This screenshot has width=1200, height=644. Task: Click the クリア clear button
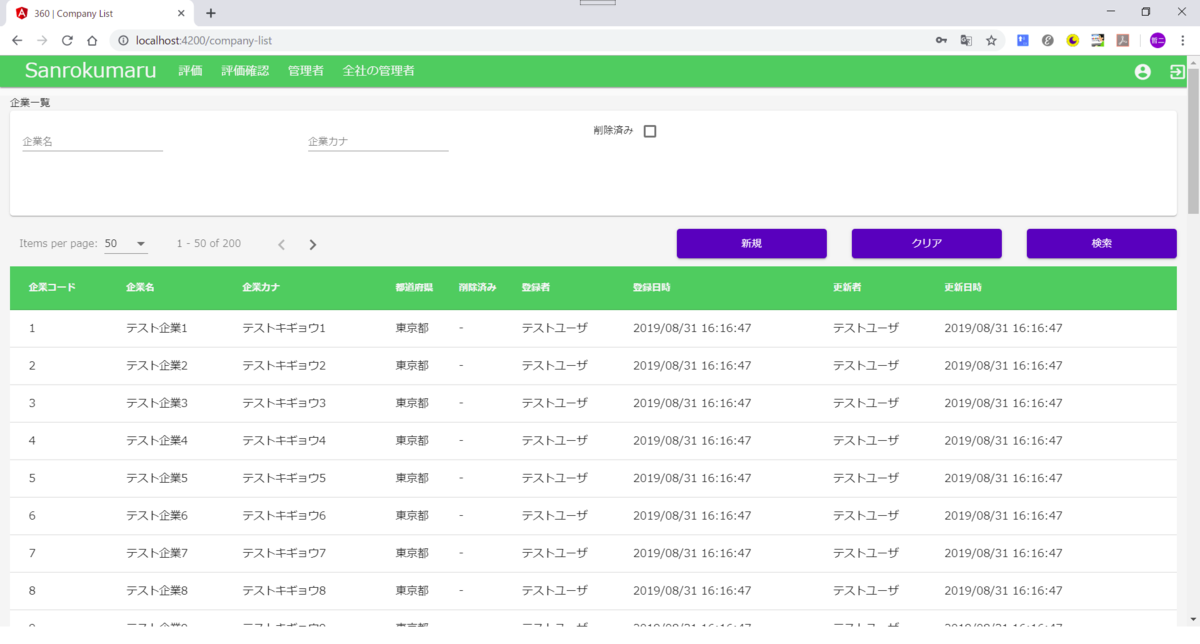coord(926,243)
